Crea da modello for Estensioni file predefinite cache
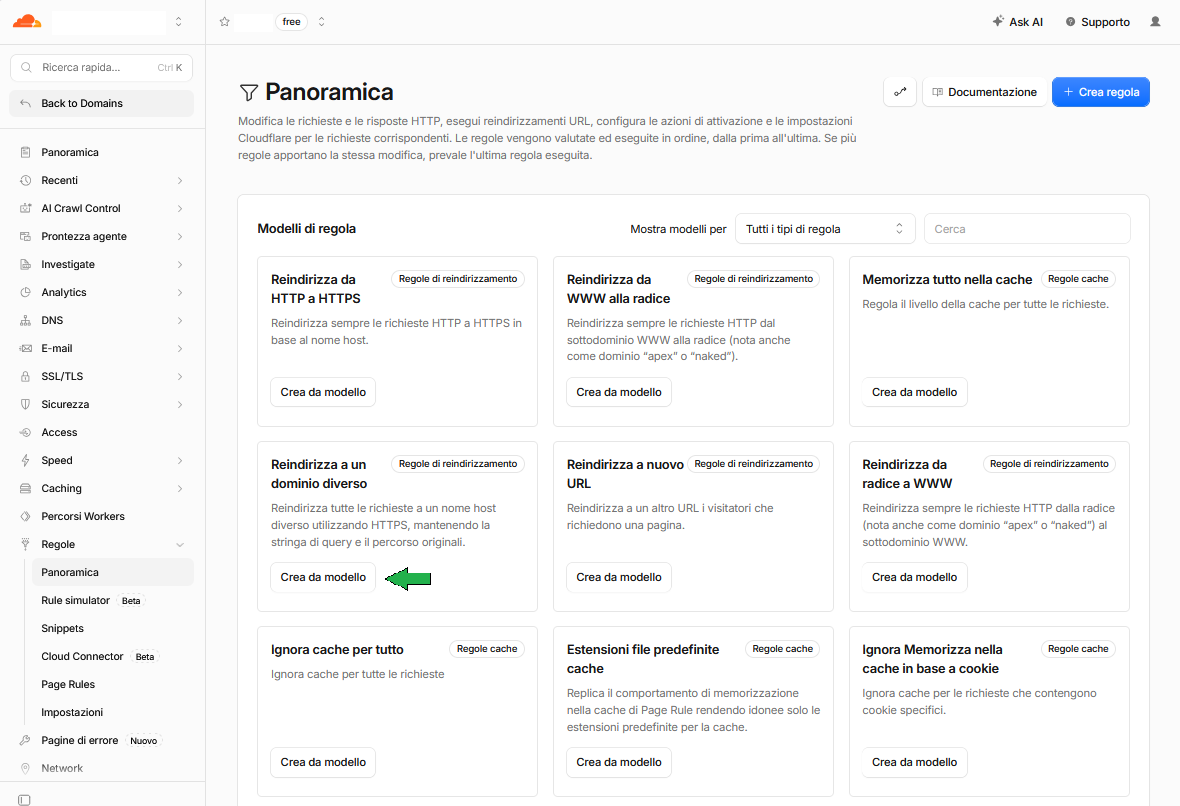 pyautogui.click(x=619, y=762)
